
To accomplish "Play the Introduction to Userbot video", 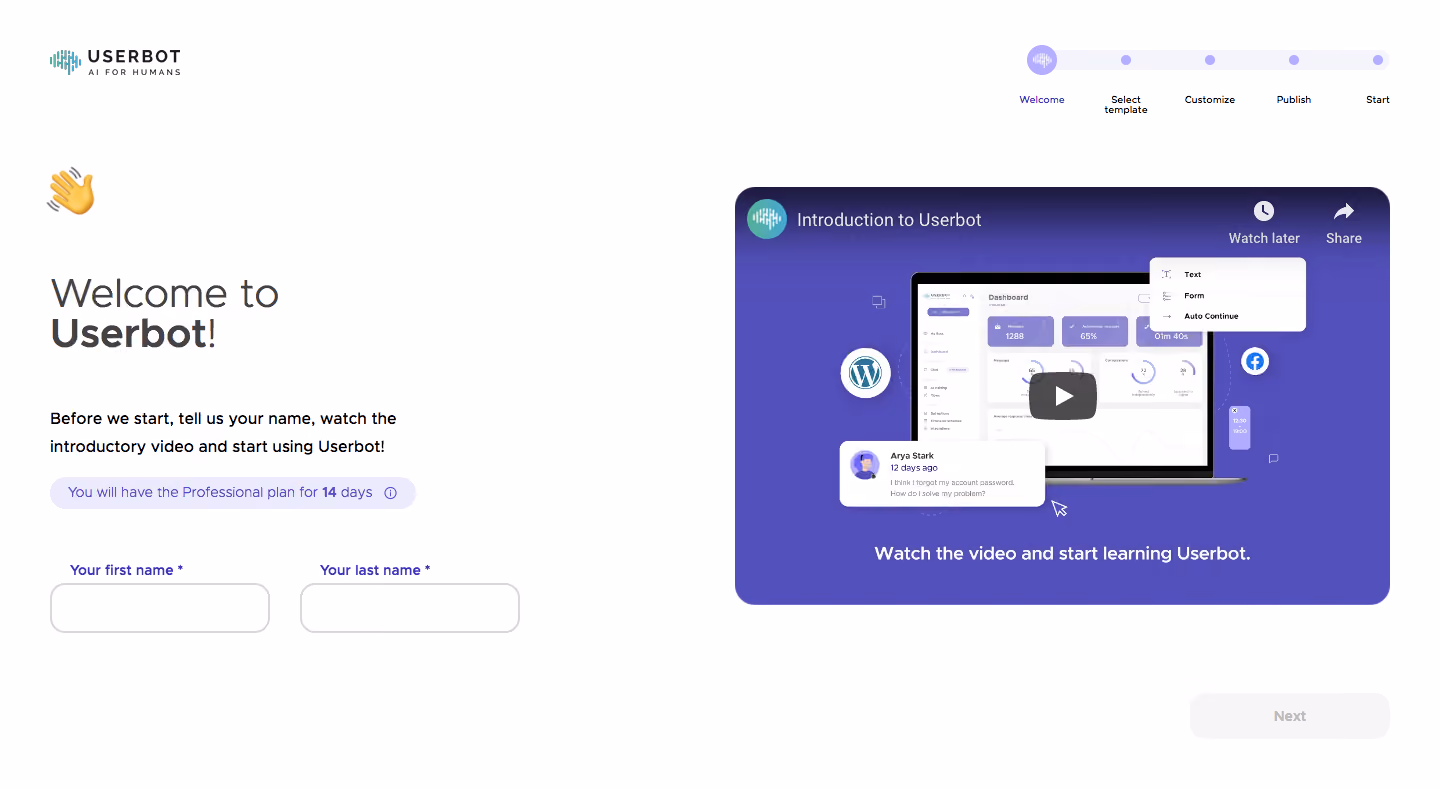I will [x=1063, y=396].
